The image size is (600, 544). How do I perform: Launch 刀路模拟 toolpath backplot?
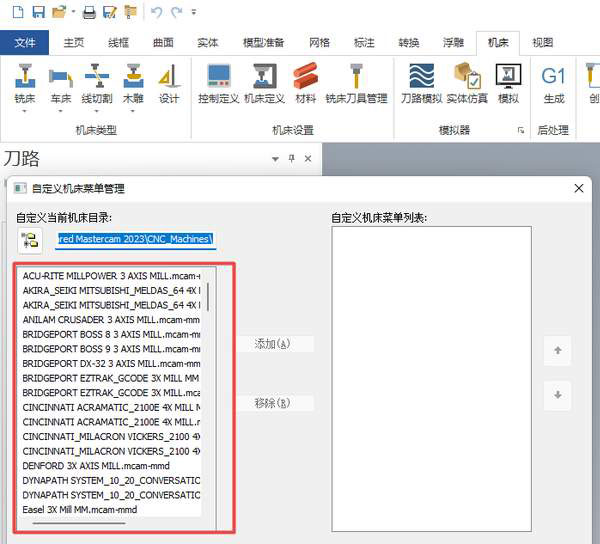coord(421,83)
